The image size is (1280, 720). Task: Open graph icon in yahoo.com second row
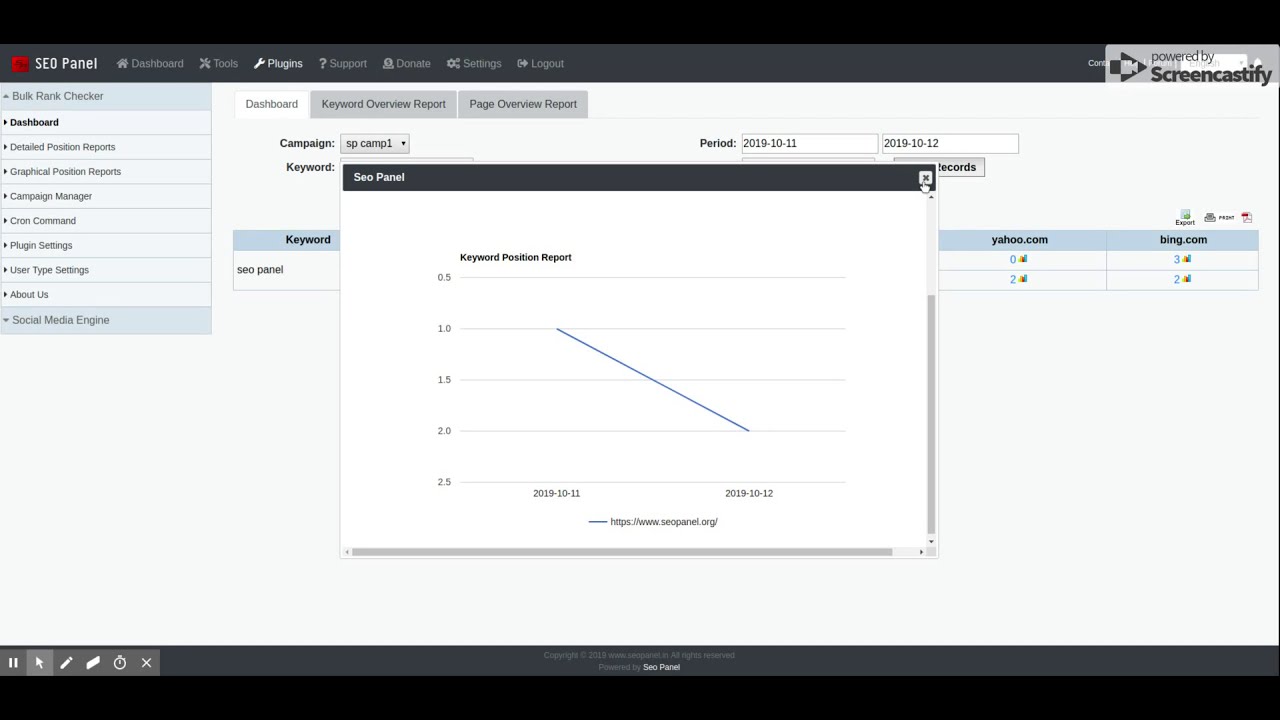point(1023,279)
